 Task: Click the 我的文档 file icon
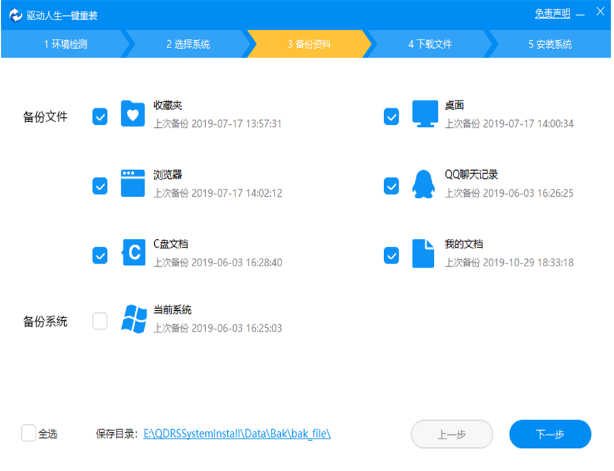coord(424,253)
